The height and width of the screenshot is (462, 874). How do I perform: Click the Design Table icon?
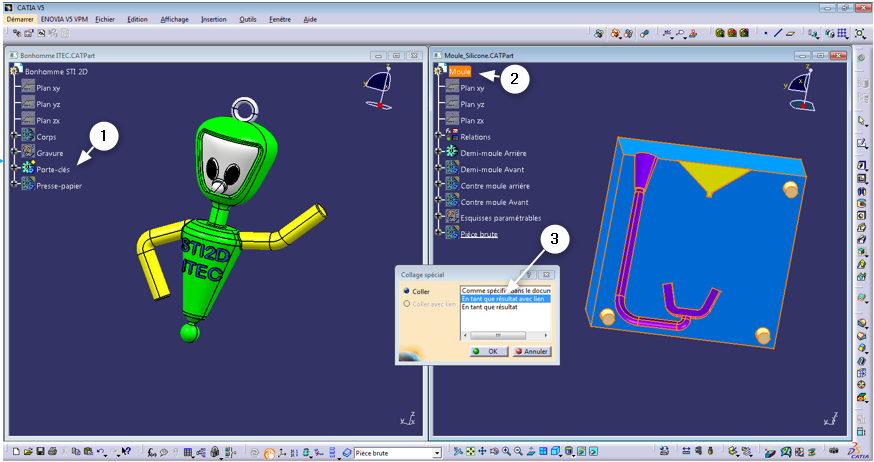pos(188,453)
